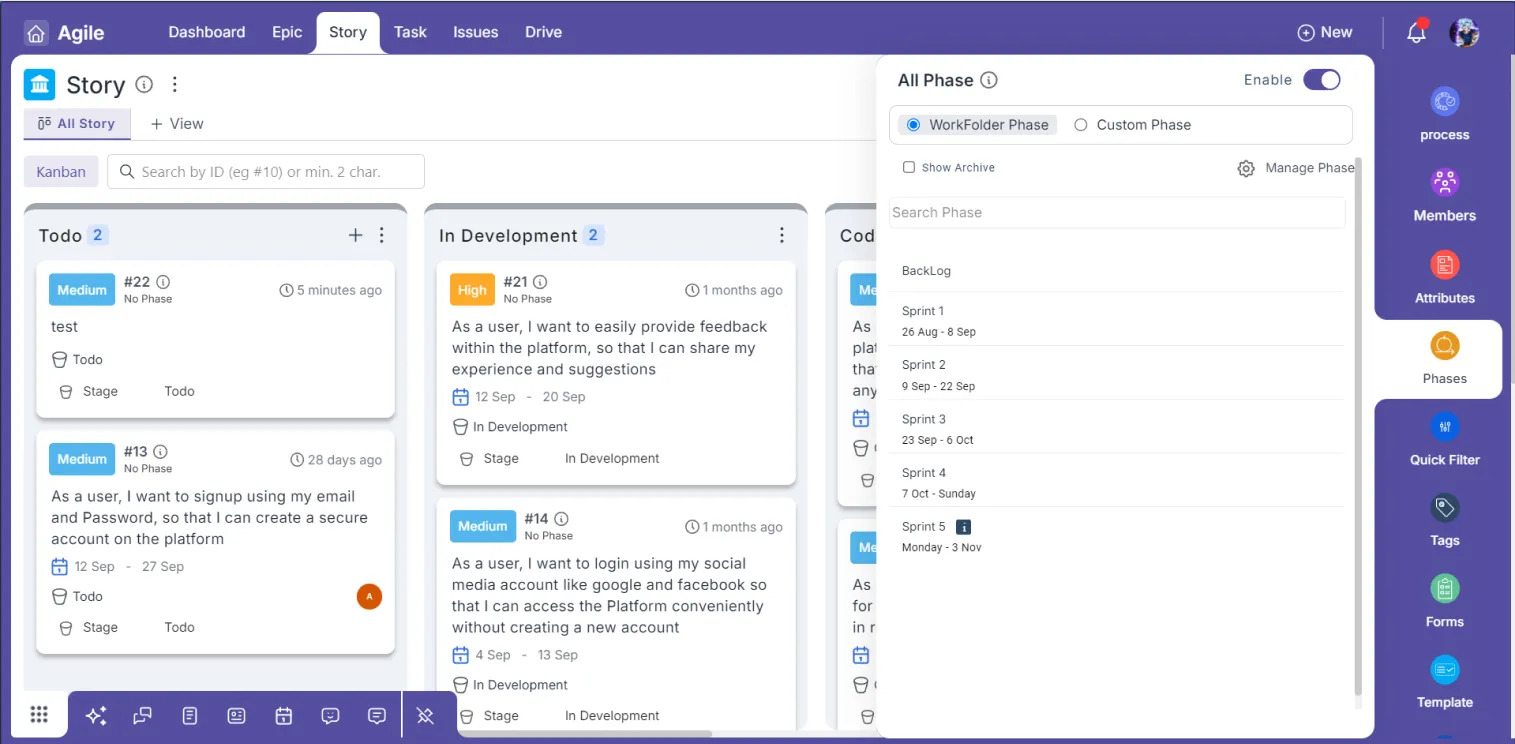Click the Manage Phase link
This screenshot has height=744, width=1515.
[x=1309, y=168]
